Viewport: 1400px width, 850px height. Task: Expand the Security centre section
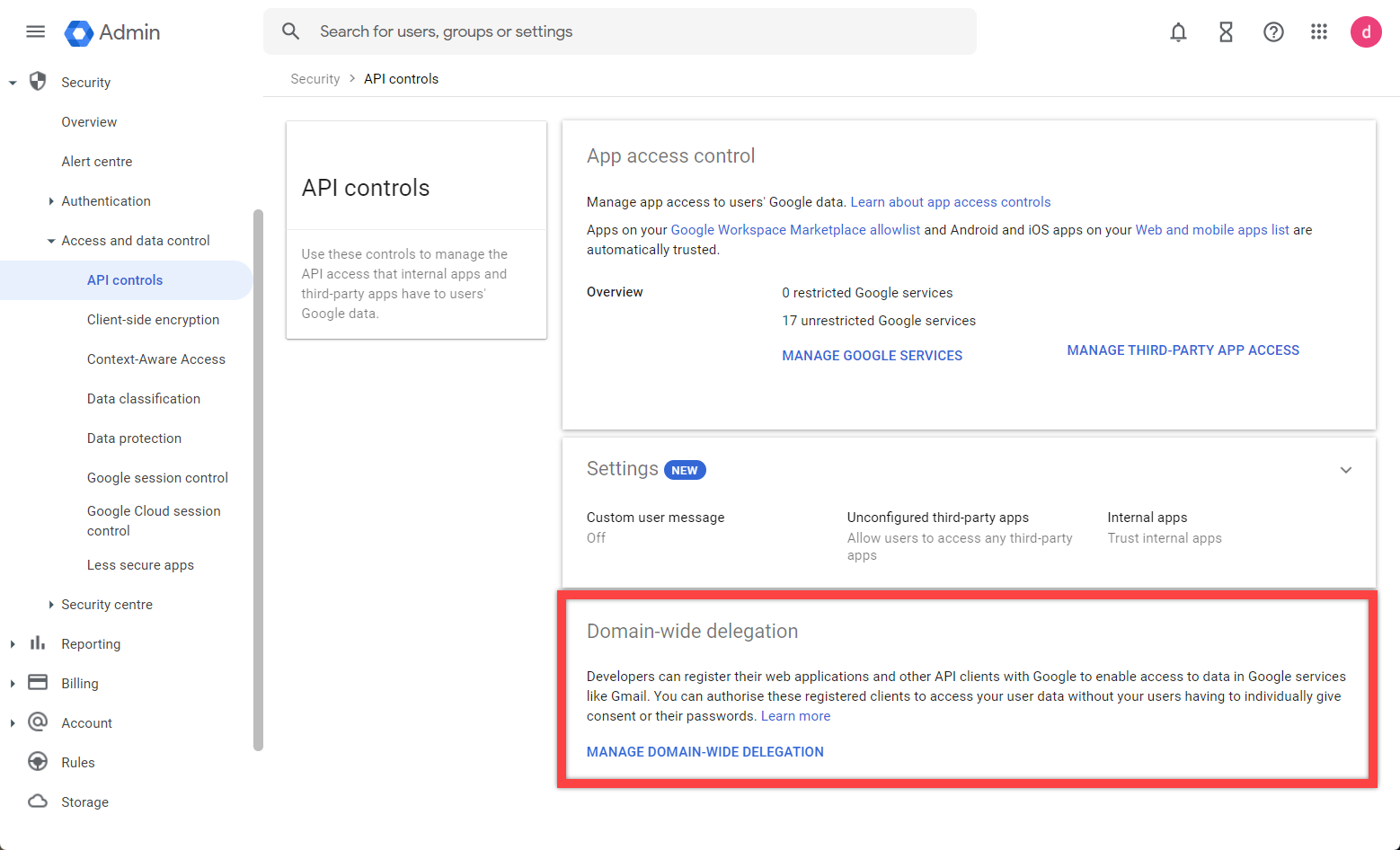(51, 605)
